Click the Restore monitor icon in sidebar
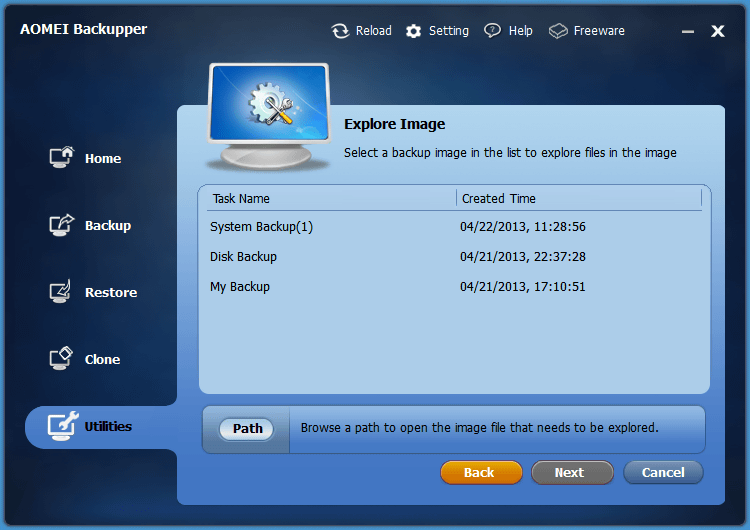The image size is (750, 530). pyautogui.click(x=60, y=291)
